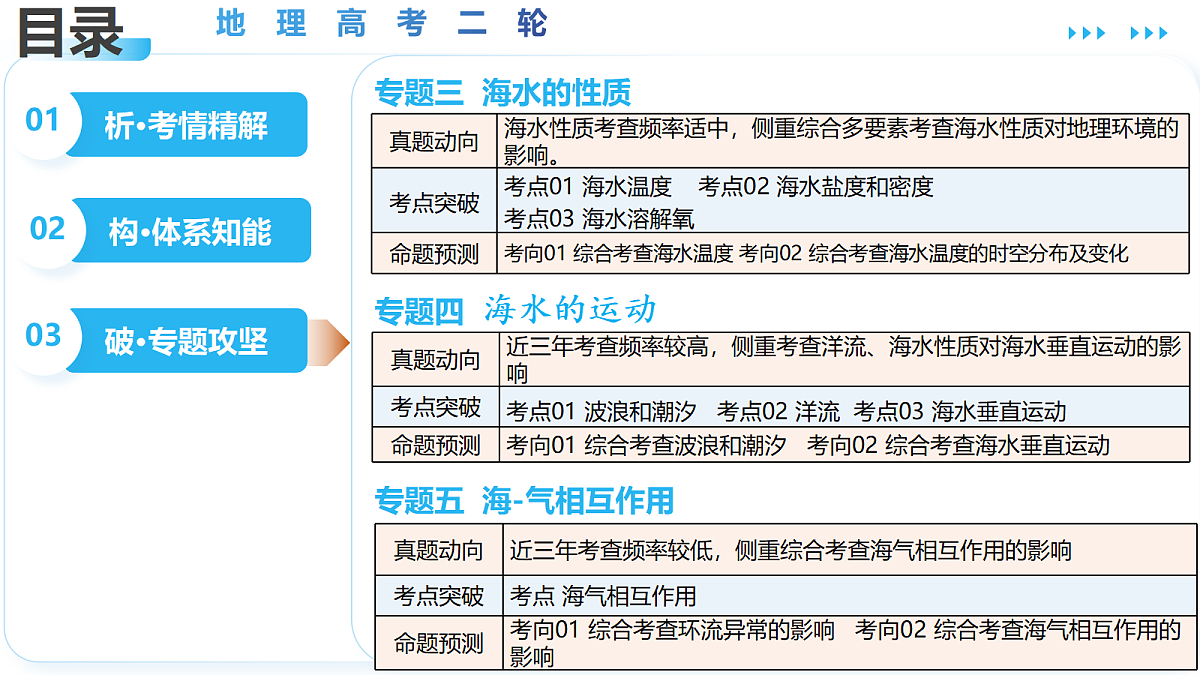Select the 目录 title text

(x=70, y=31)
